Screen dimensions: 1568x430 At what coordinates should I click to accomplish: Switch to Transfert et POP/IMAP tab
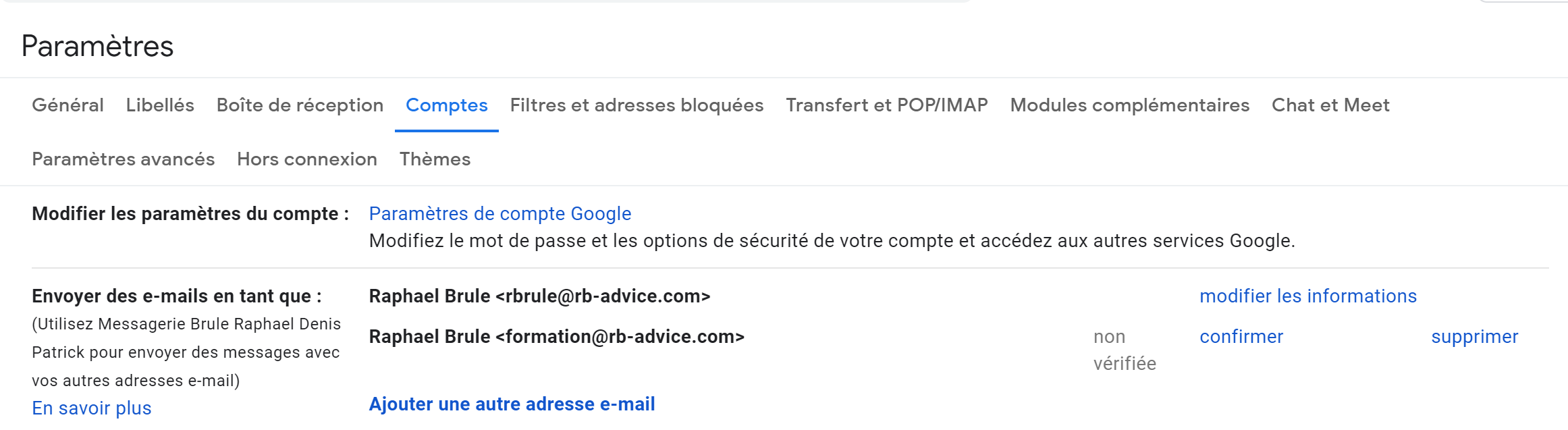pos(886,105)
